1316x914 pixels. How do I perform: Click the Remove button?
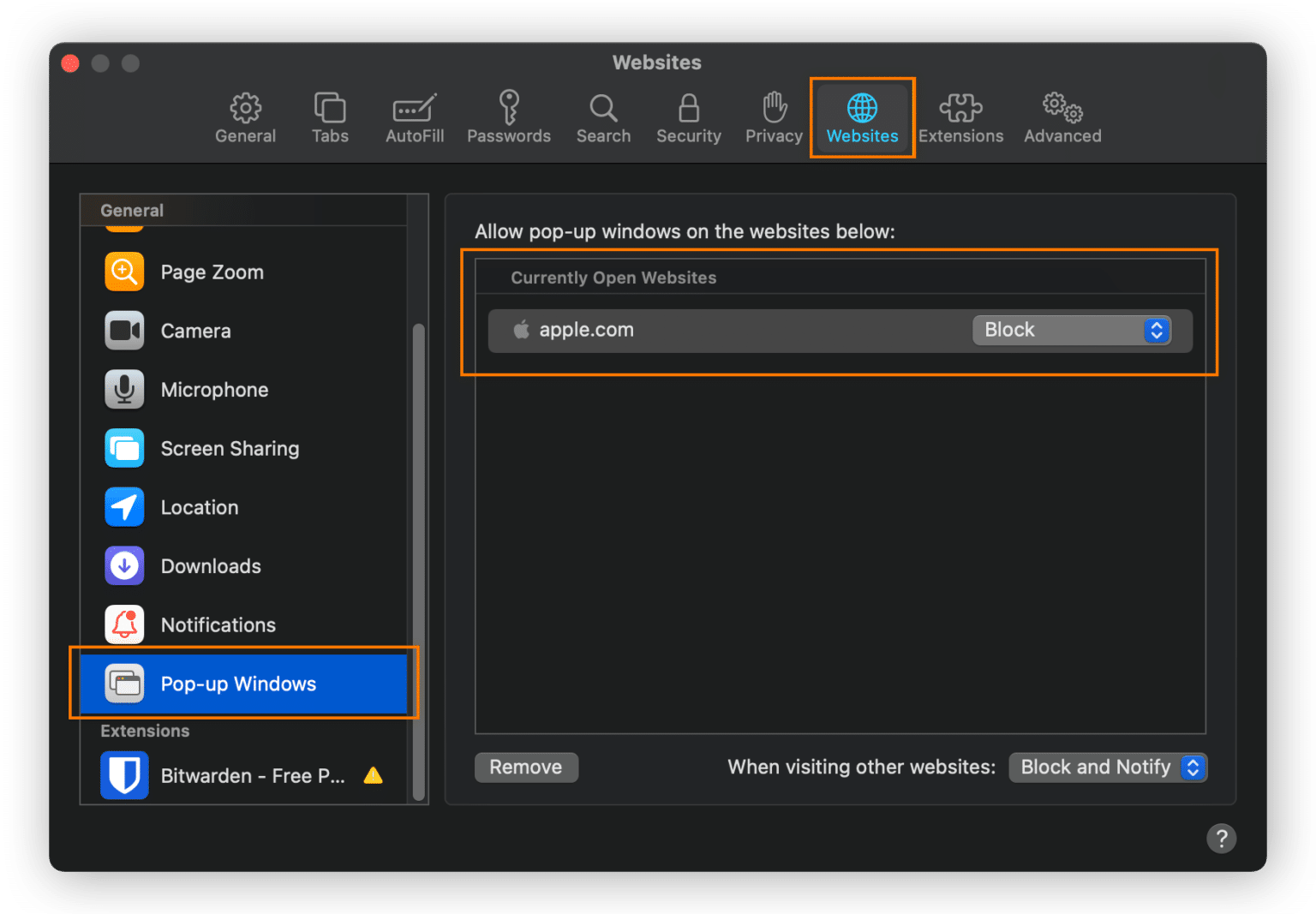[526, 767]
